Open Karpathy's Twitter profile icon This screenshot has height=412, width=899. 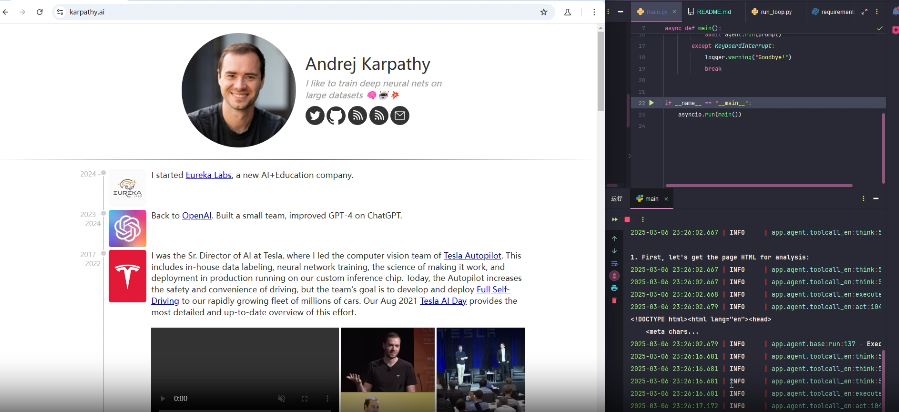pyautogui.click(x=315, y=116)
